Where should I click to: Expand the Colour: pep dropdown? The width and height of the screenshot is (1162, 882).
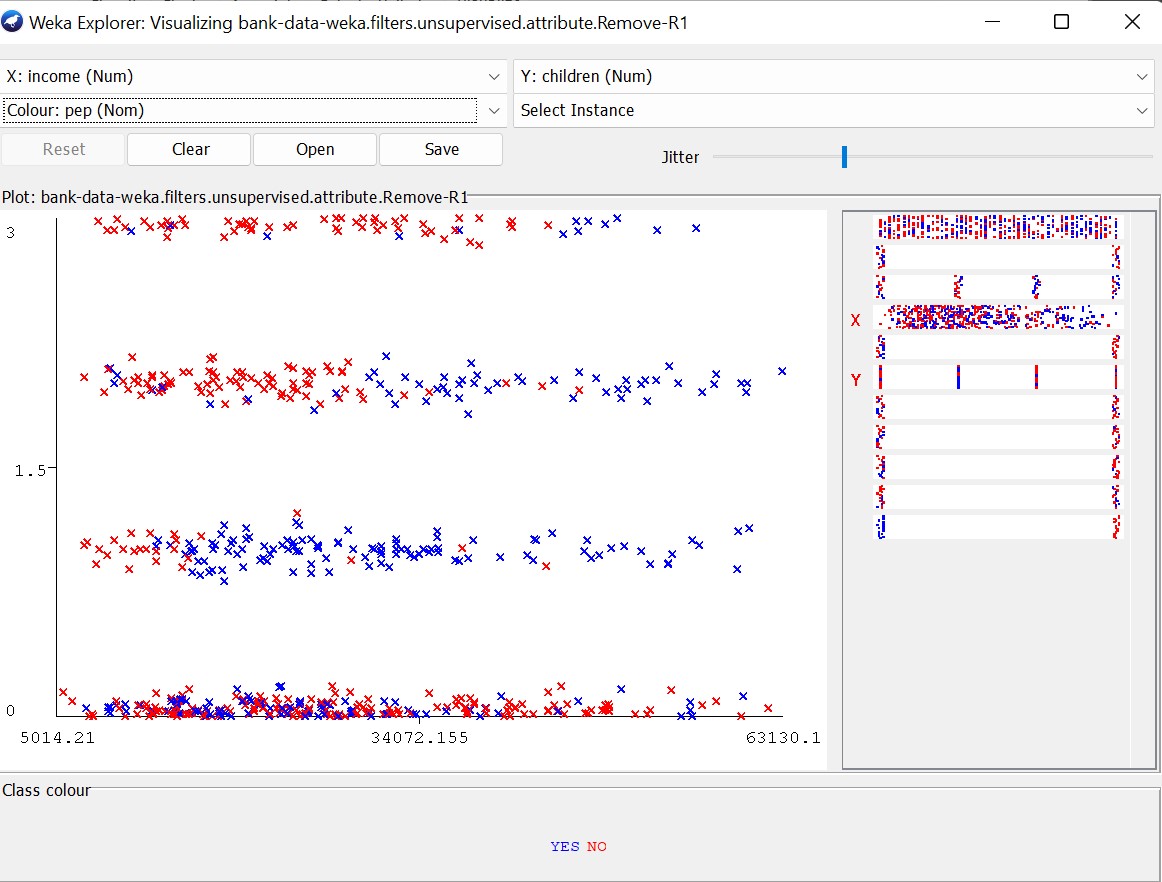pyautogui.click(x=254, y=110)
